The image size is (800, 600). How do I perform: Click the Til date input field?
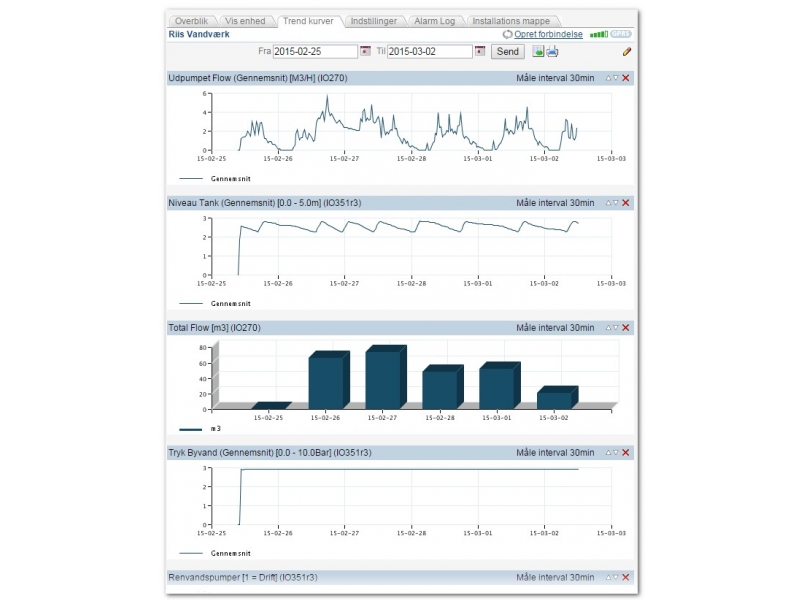429,51
